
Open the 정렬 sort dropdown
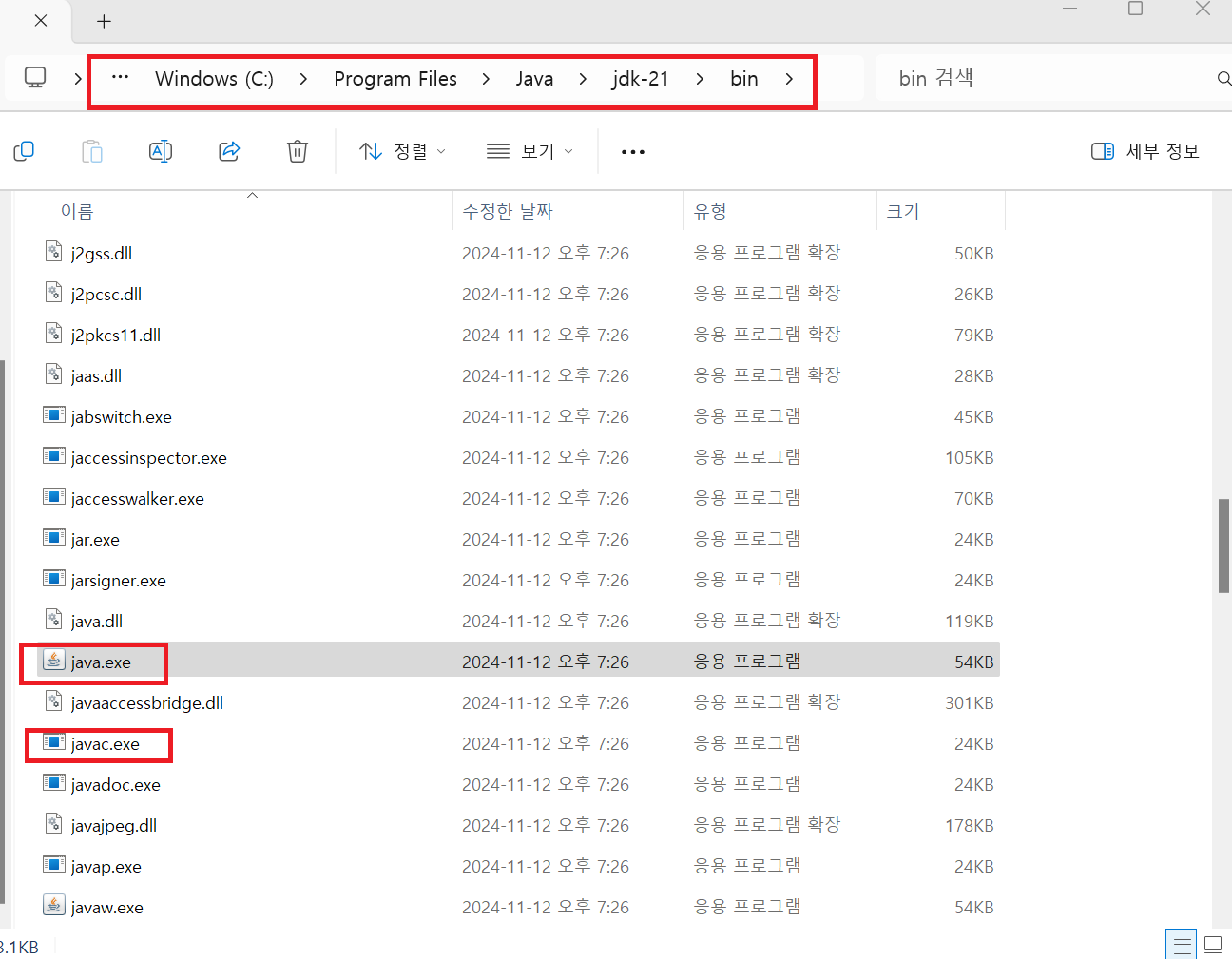[402, 151]
